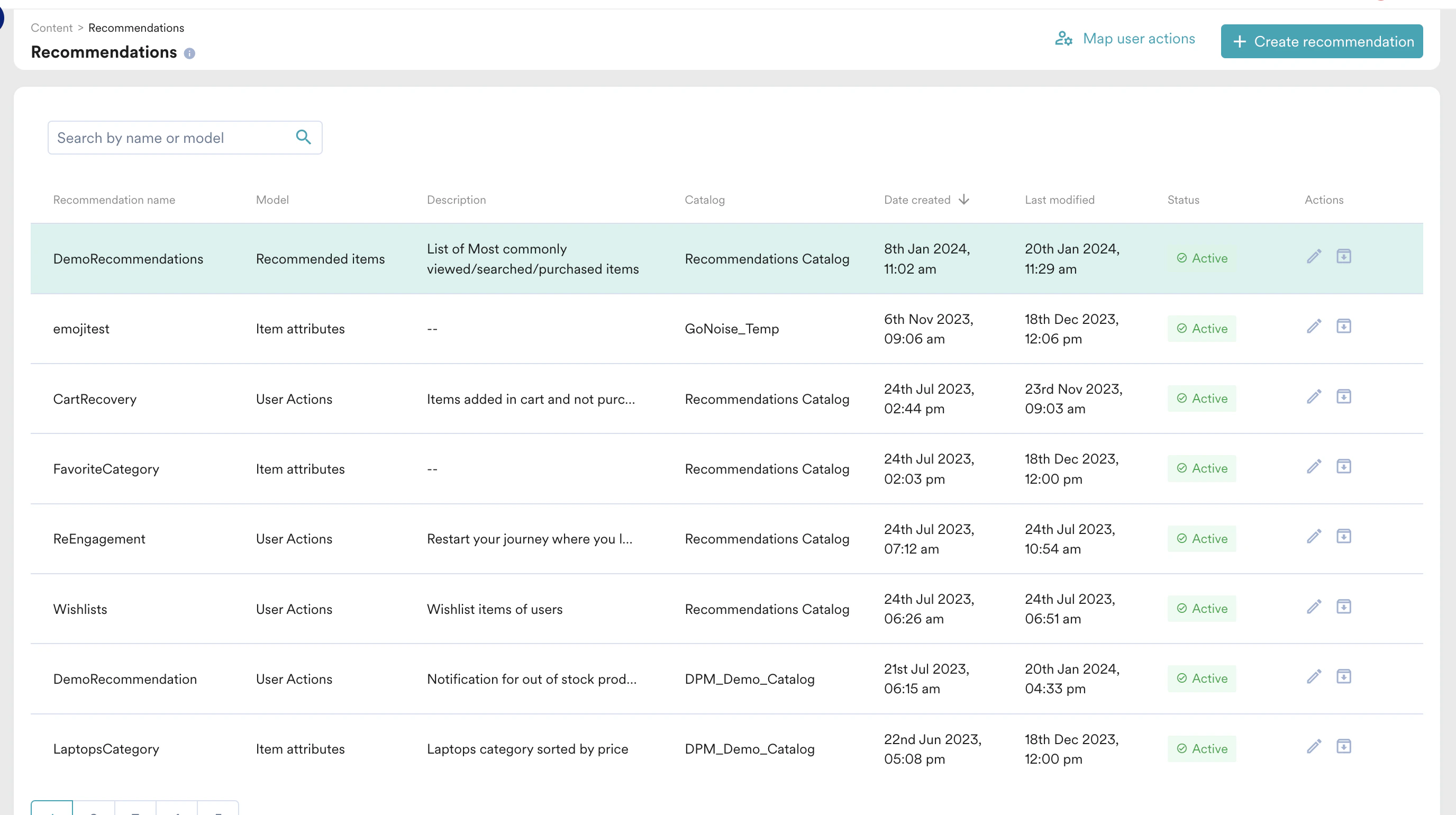1456x815 pixels.
Task: Click the Recommendation name column header
Action: (x=114, y=200)
